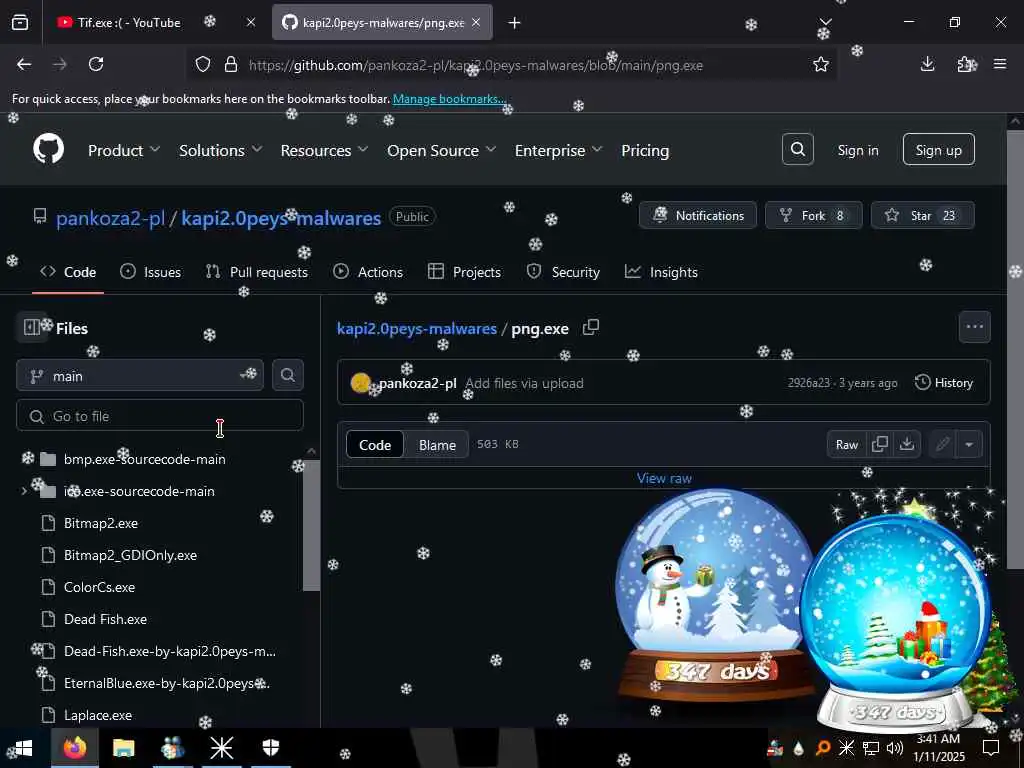Click the padlock site information icon
Viewport: 1024px width, 768px height.
coord(231,64)
